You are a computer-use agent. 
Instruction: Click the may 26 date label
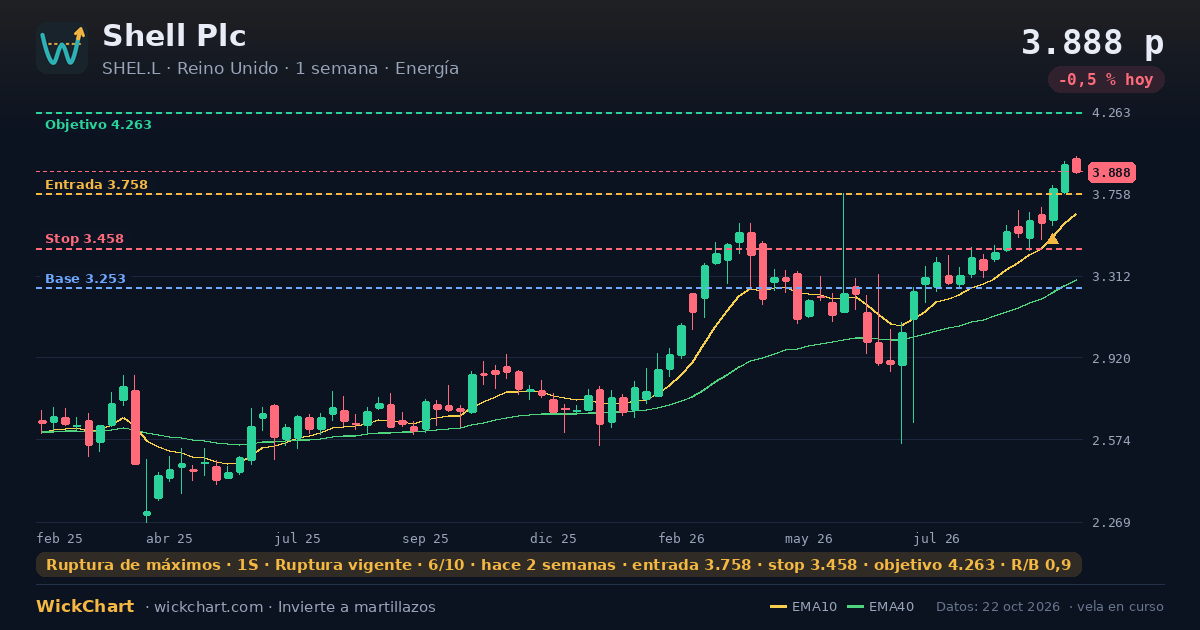tap(809, 538)
